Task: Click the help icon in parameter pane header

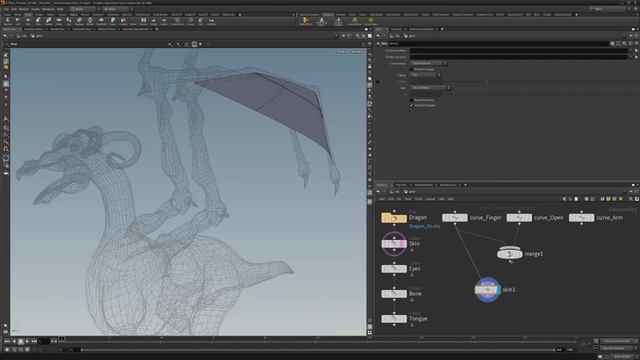Action: tap(636, 43)
